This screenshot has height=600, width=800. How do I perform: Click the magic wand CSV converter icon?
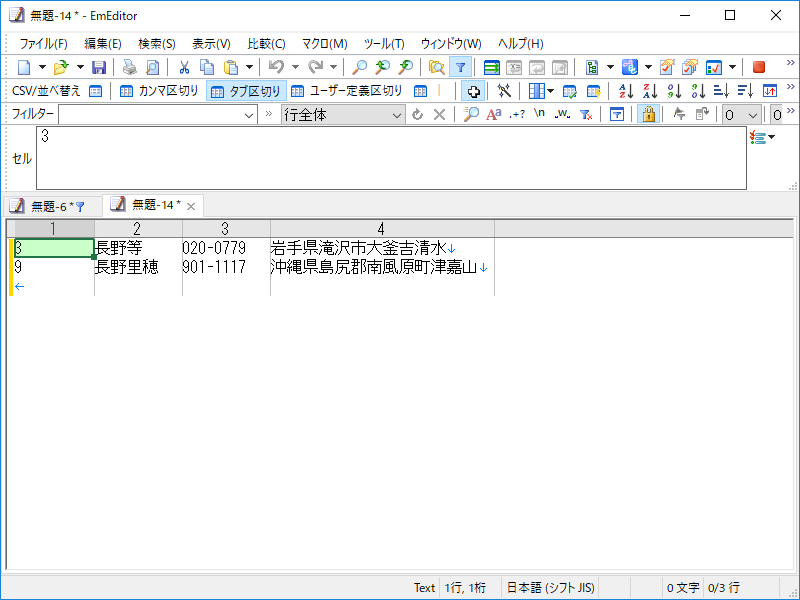(x=504, y=91)
